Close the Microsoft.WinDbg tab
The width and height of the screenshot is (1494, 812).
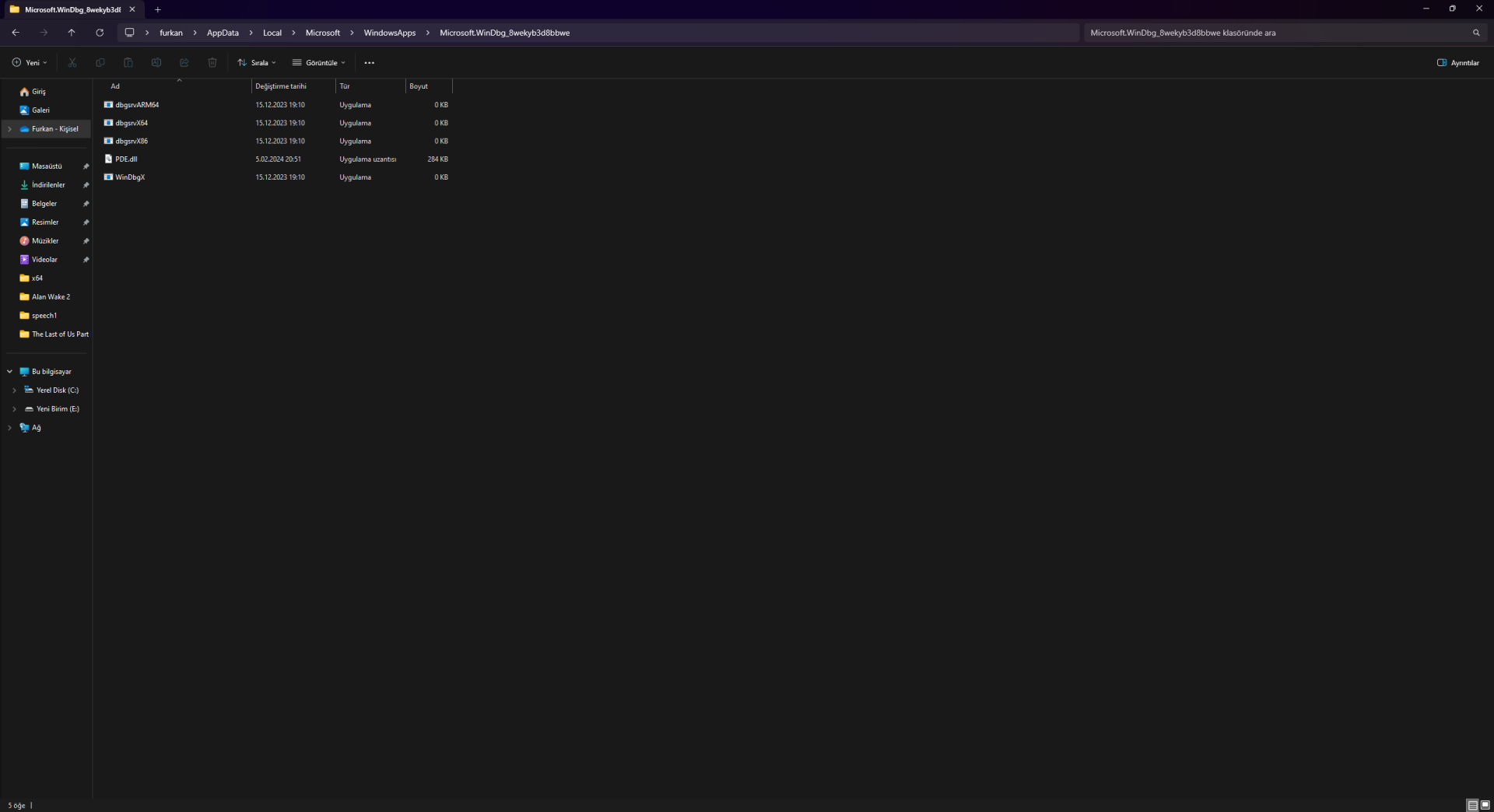coord(132,9)
